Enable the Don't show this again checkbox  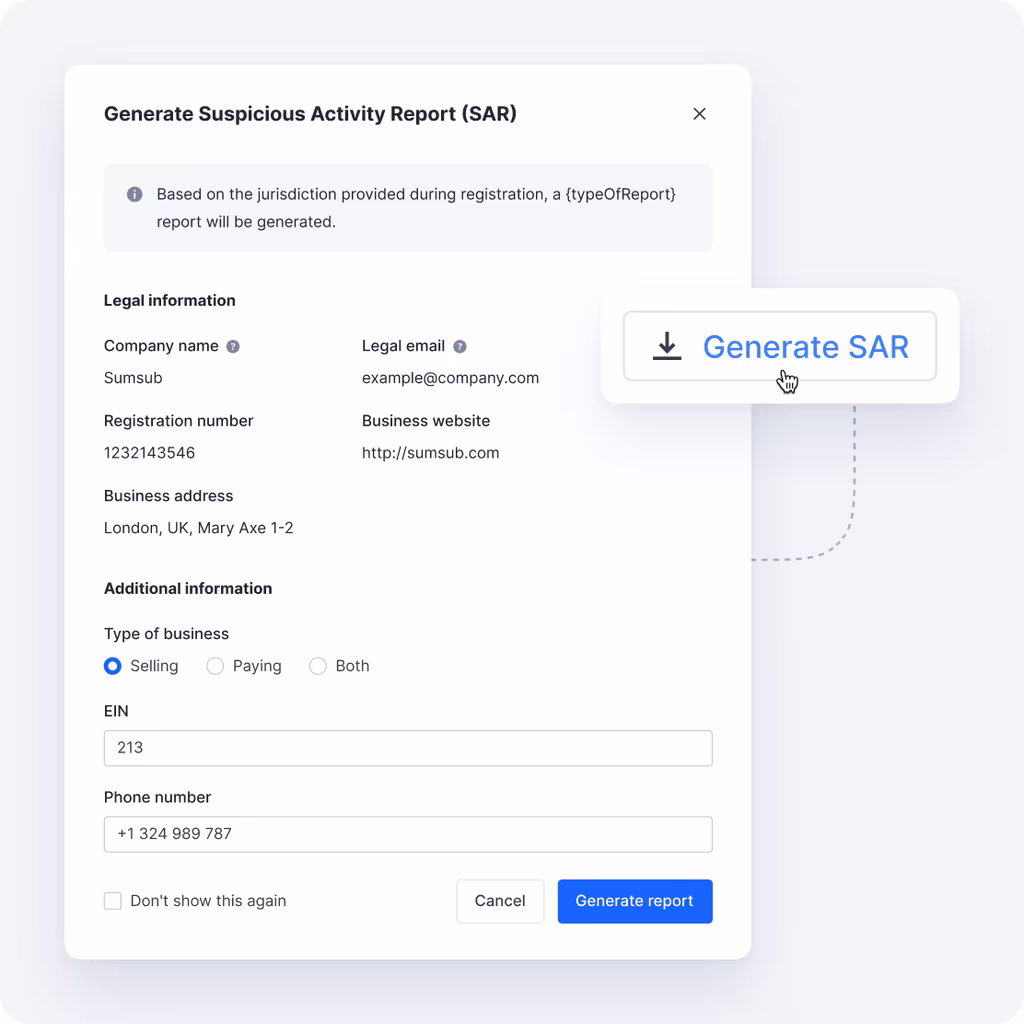pos(113,901)
